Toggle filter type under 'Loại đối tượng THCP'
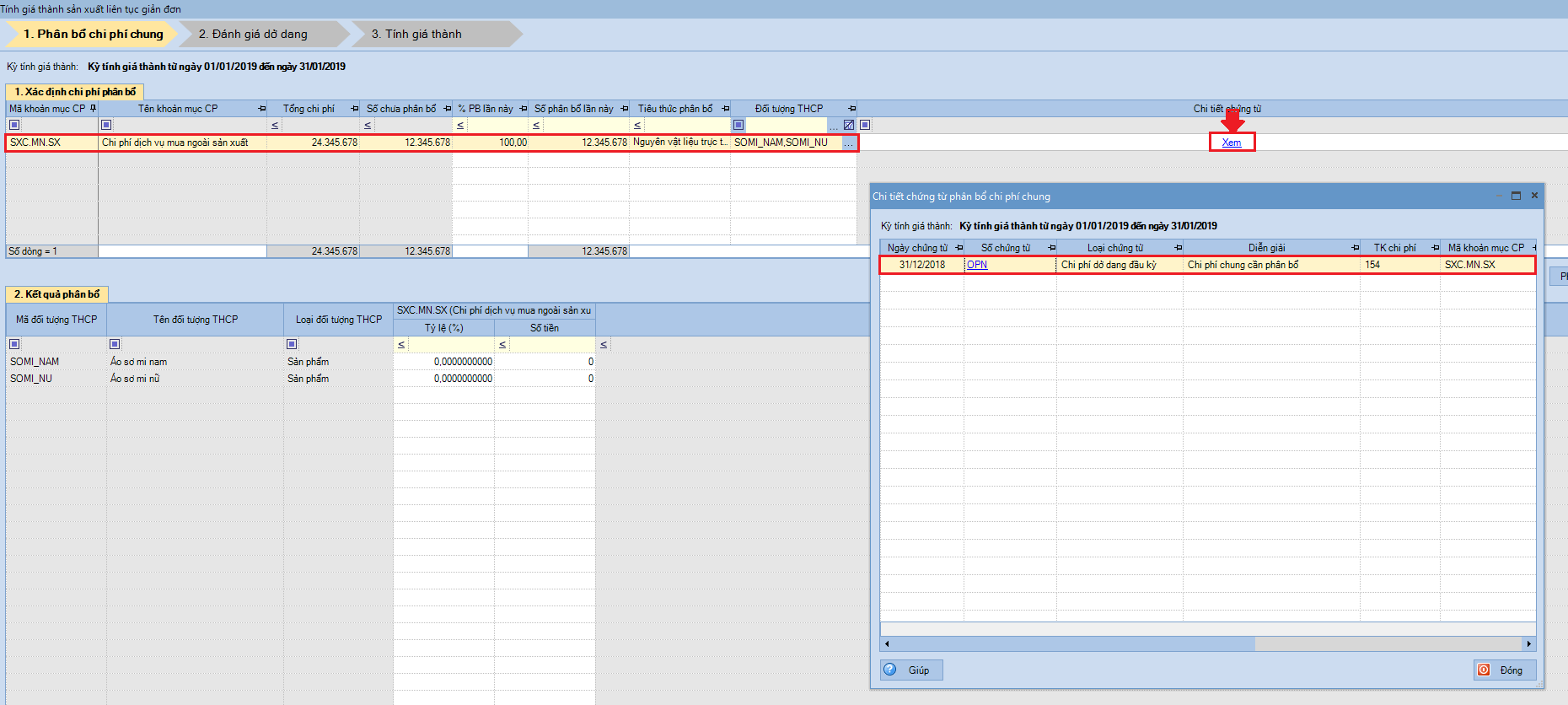Screen dimensions: 1568x705 292,344
